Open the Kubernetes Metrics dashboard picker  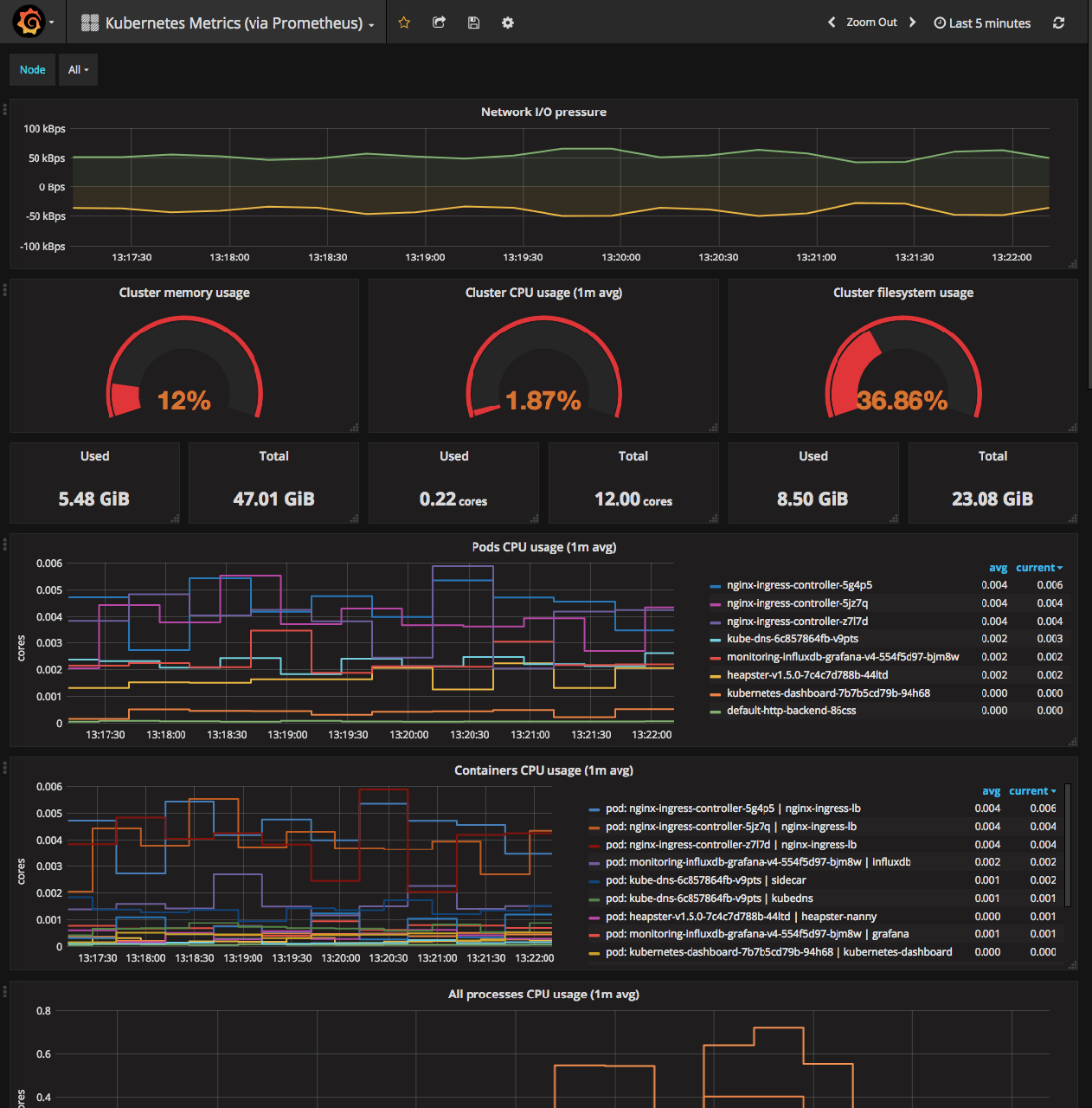pyautogui.click(x=232, y=23)
